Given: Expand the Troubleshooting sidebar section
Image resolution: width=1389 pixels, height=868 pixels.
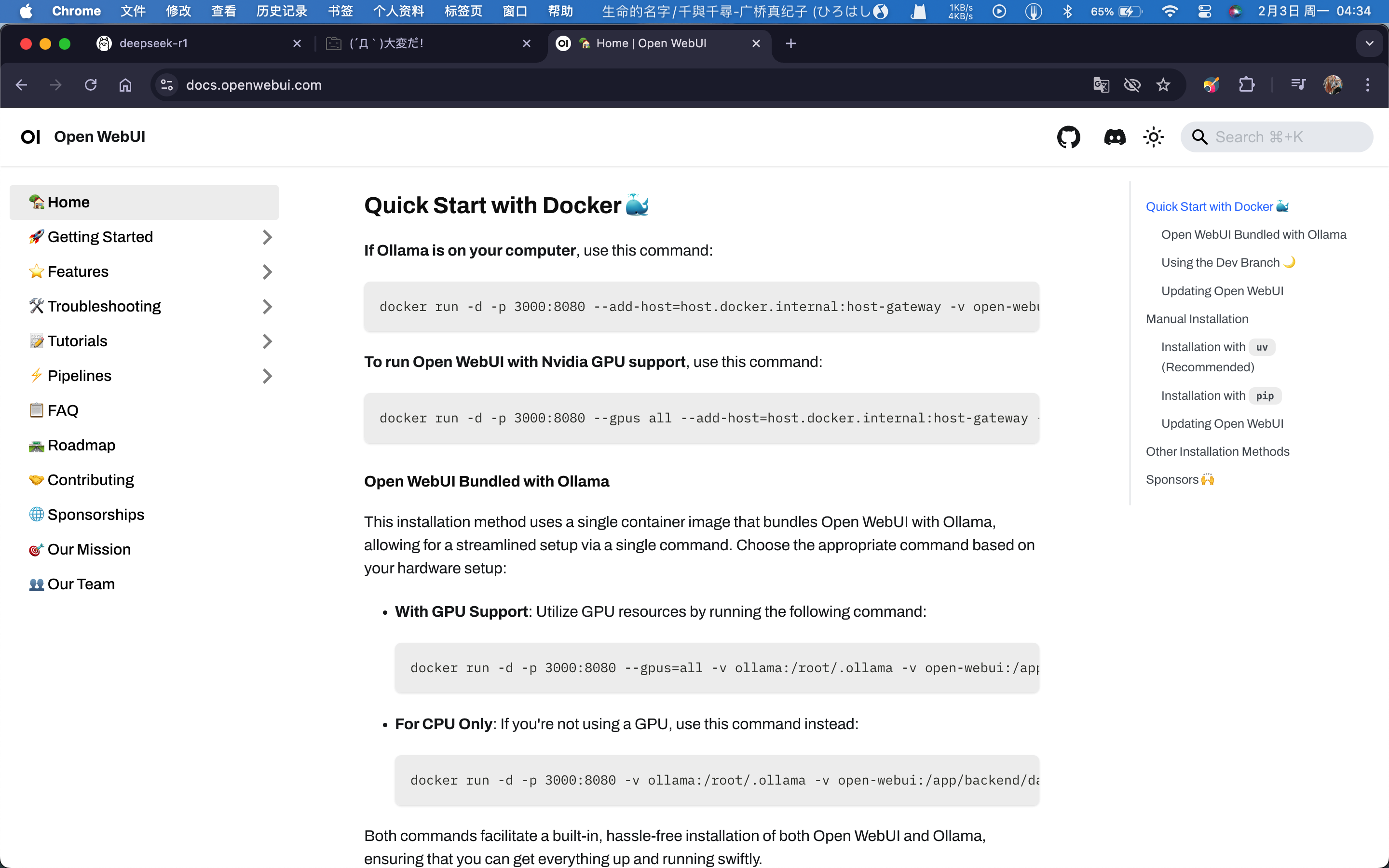Looking at the screenshot, I should click(267, 307).
